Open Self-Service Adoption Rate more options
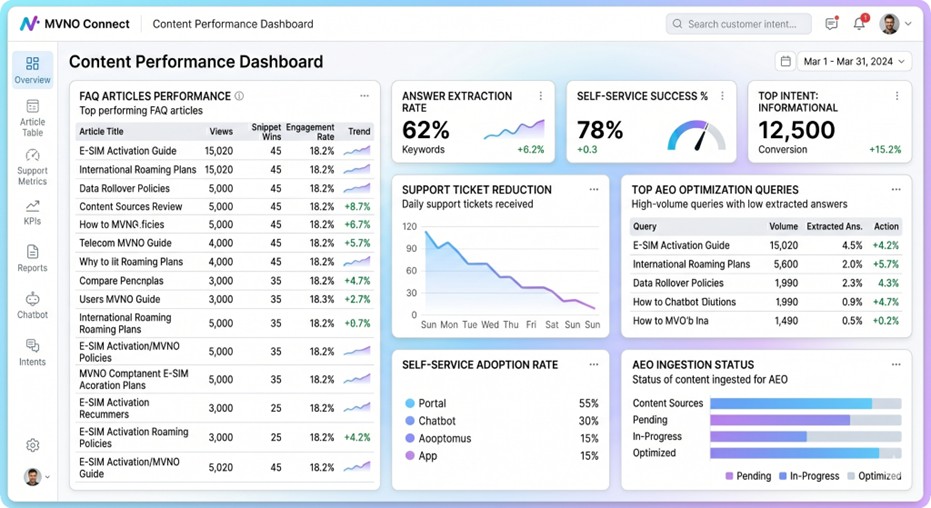The height and width of the screenshot is (508, 931). click(x=594, y=364)
